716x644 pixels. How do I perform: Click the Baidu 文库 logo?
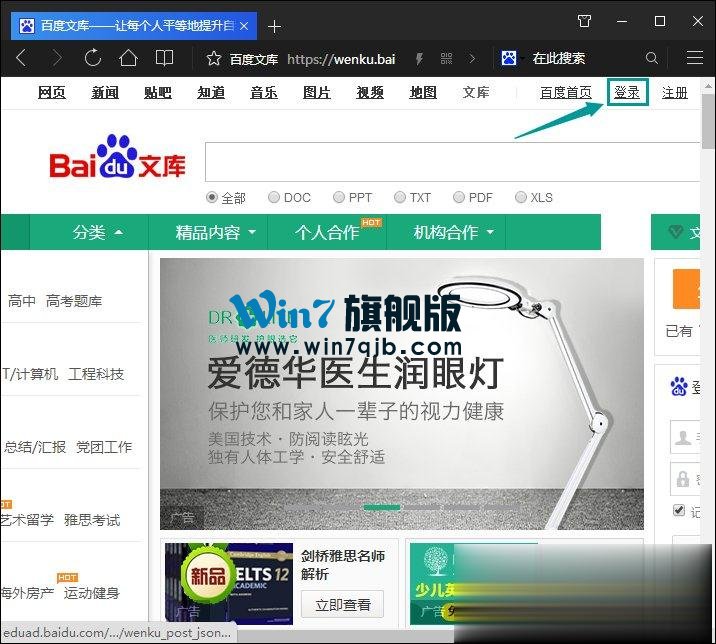117,157
